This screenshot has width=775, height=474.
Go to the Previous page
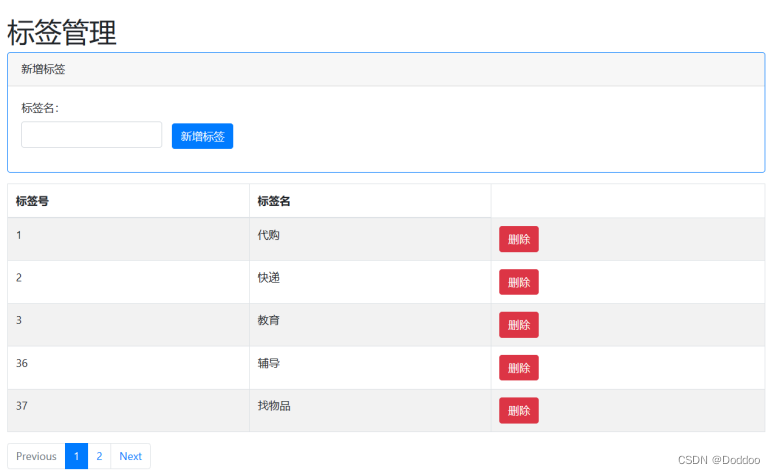point(36,456)
